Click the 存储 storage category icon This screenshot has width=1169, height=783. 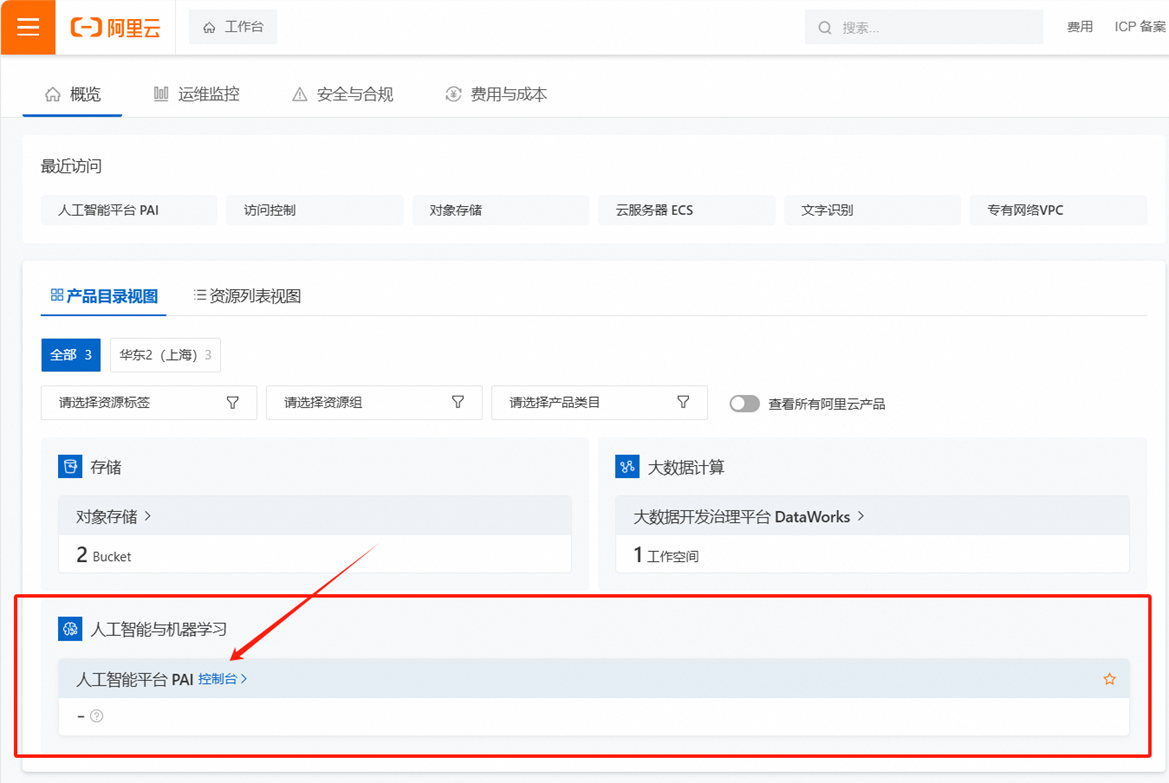point(70,467)
